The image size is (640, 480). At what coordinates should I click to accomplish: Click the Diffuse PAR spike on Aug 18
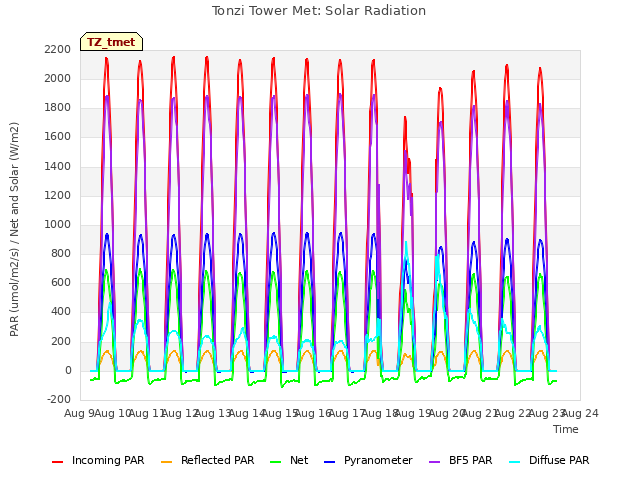pyautogui.click(x=406, y=242)
